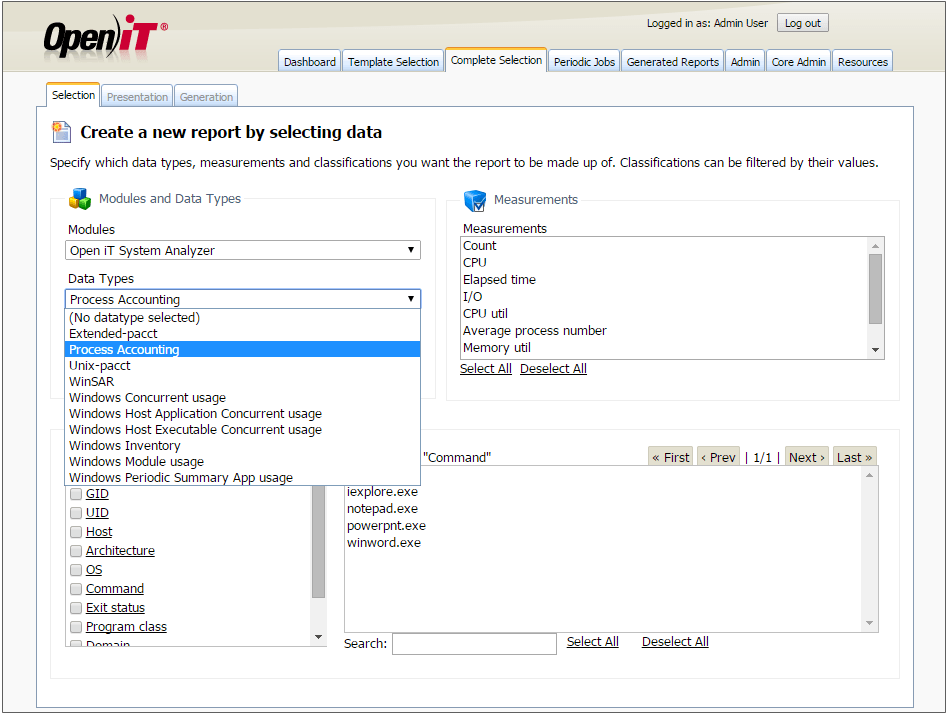Open the Modules dropdown
Screen dimensions: 948x715
point(242,250)
